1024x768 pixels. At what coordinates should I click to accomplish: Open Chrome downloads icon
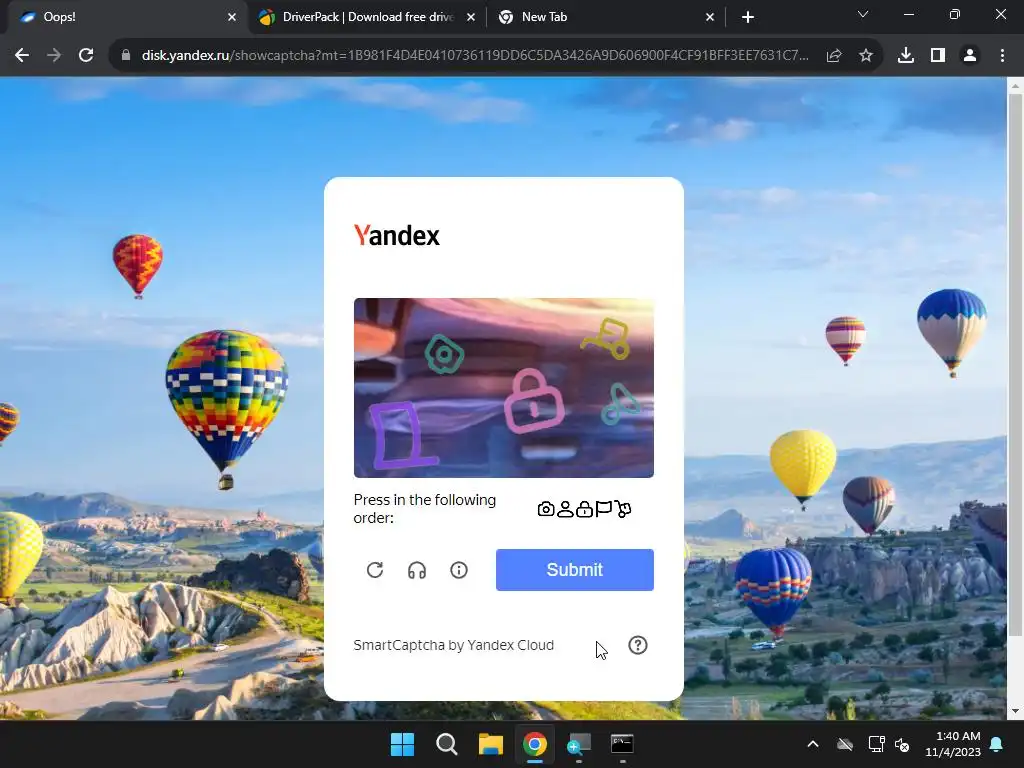[906, 56]
